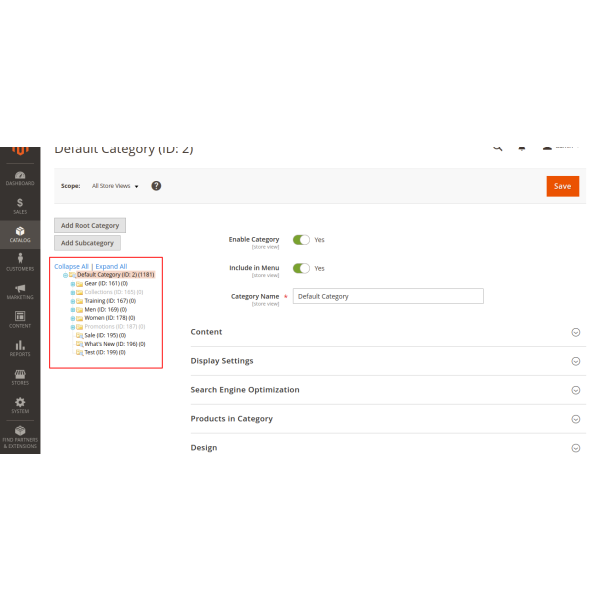Open the Dashboard icon in sidebar
Screen dimensions: 600x600
[20, 176]
